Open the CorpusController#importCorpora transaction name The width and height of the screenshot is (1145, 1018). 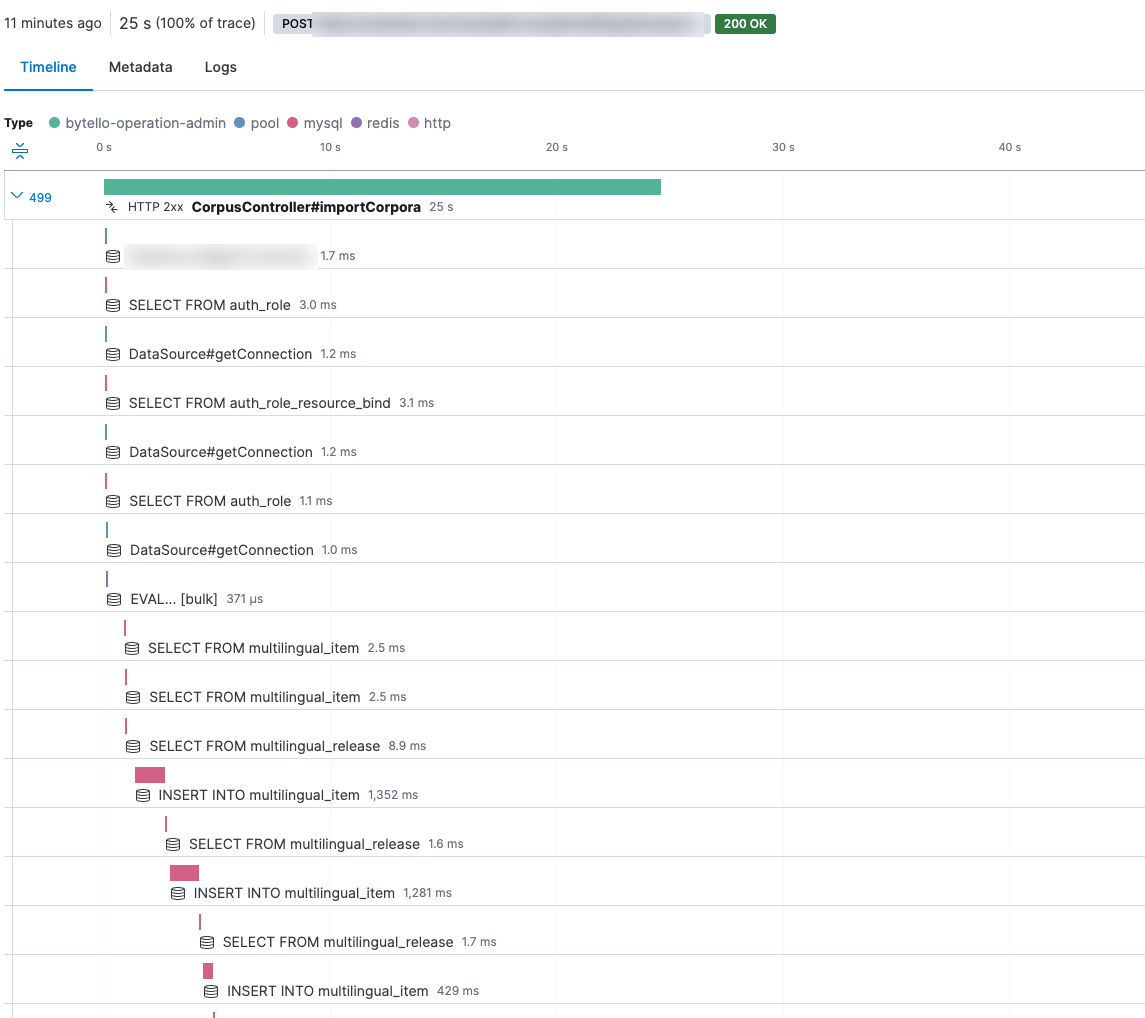tap(305, 207)
